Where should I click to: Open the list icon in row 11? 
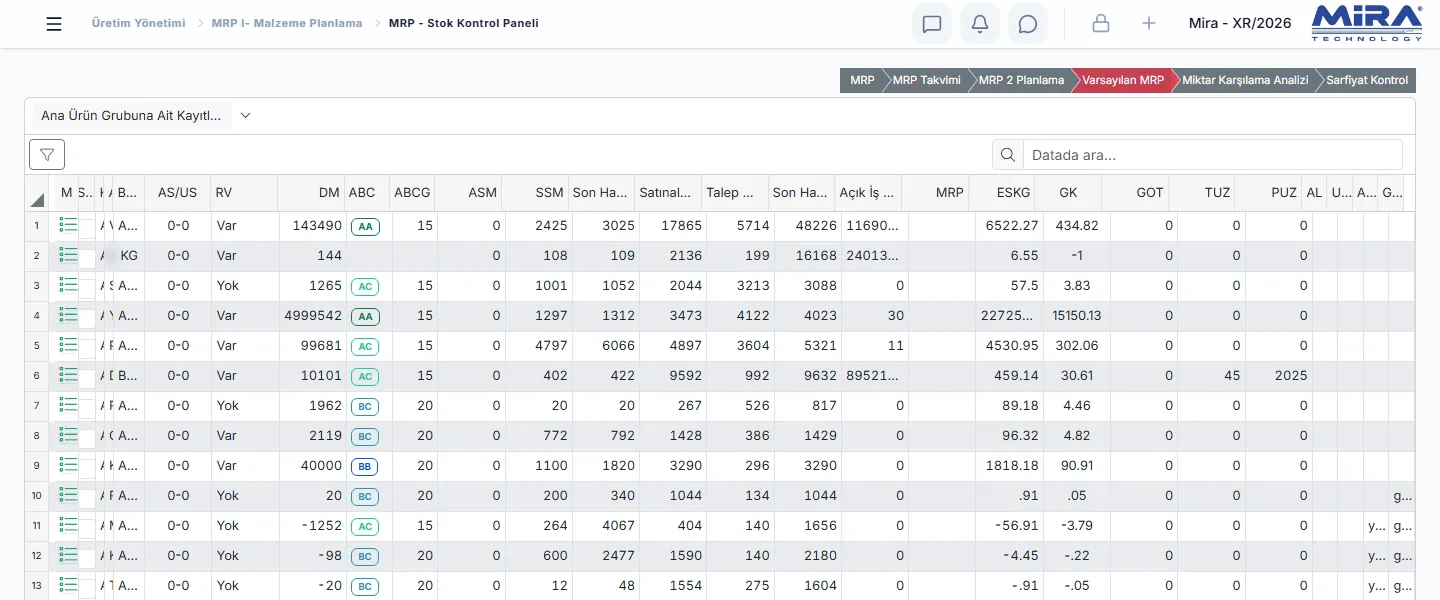[68, 525]
